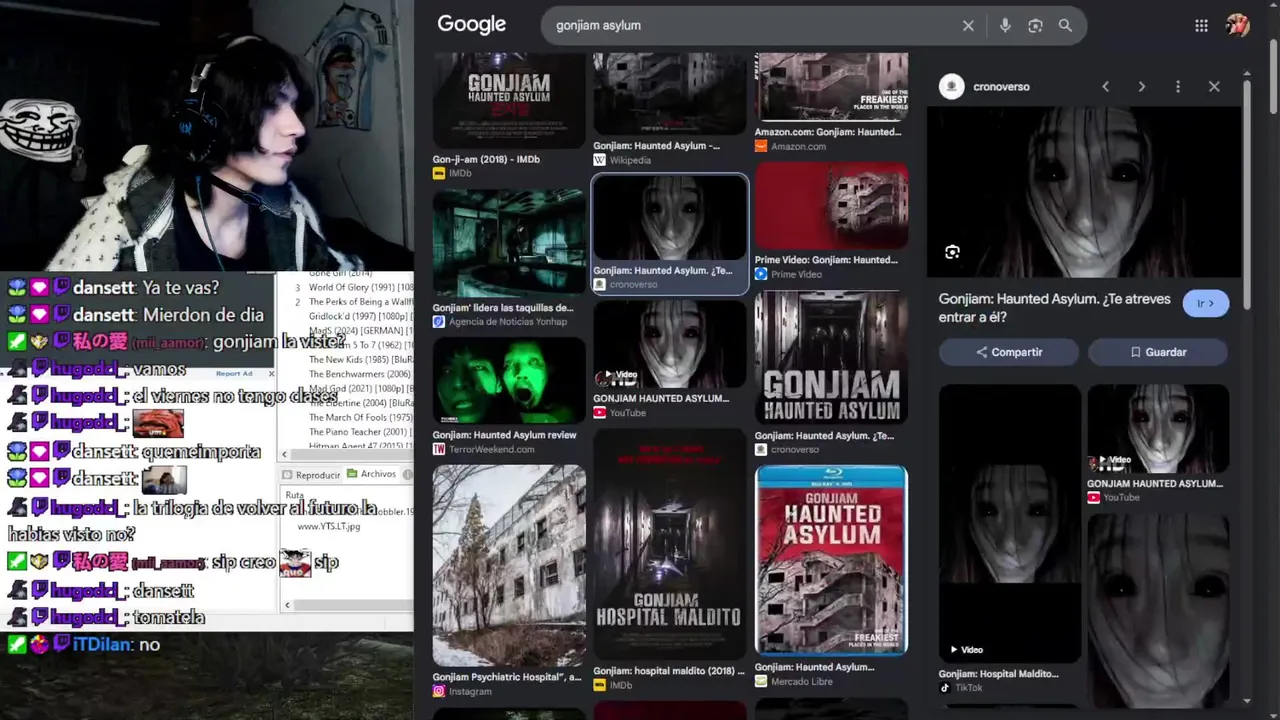The image size is (1280, 720).
Task: Select "The Benchwarmers (2006)" in the file list
Action: 360,374
